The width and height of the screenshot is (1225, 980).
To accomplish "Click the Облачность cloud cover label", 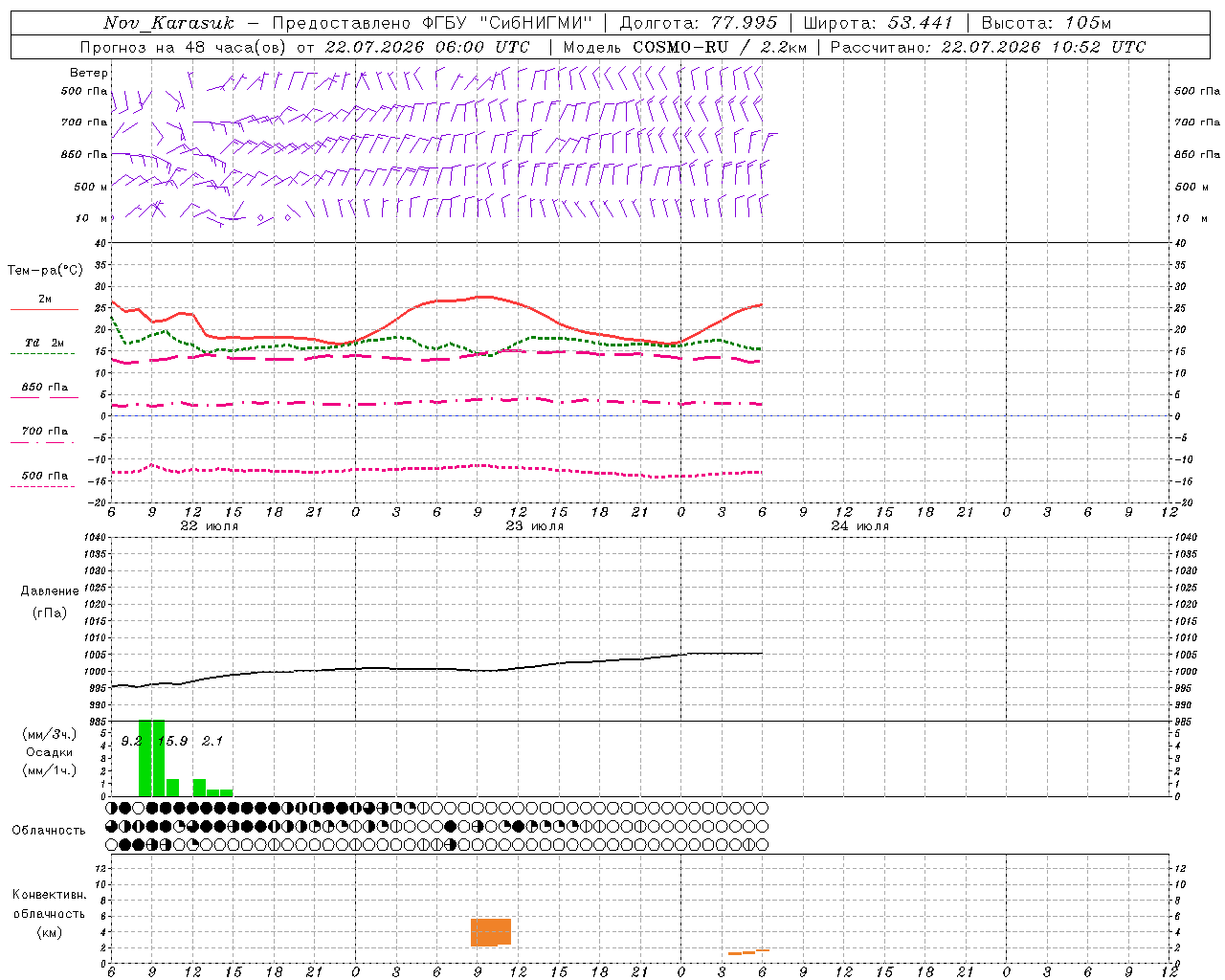I will point(49,830).
